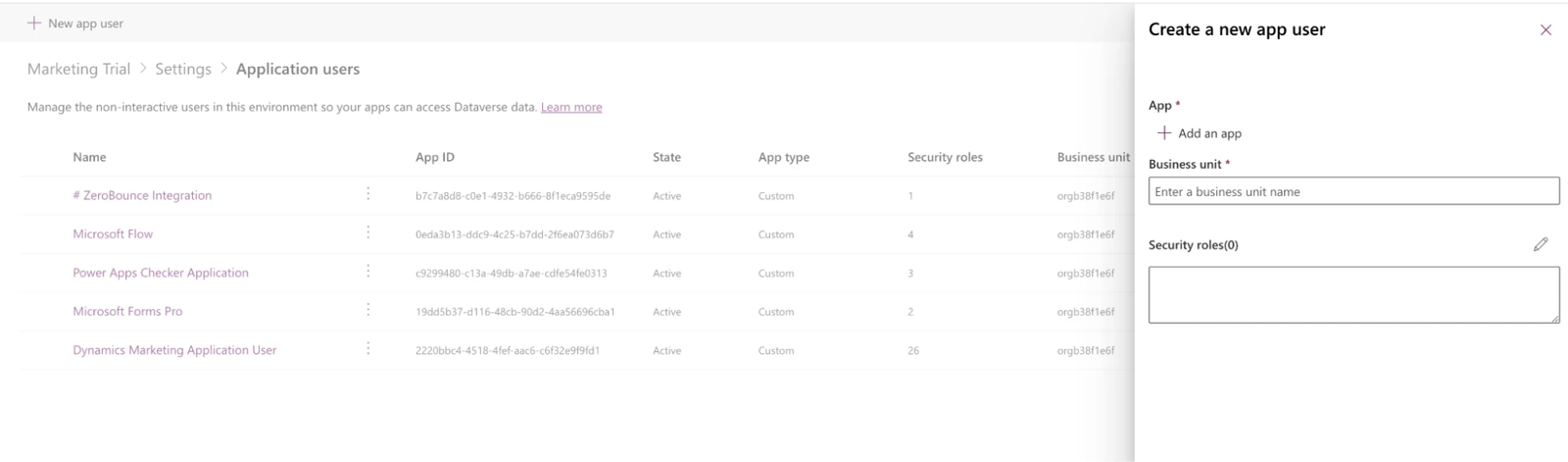Open the Learn more link
This screenshot has width=1568, height=462.
tap(571, 107)
